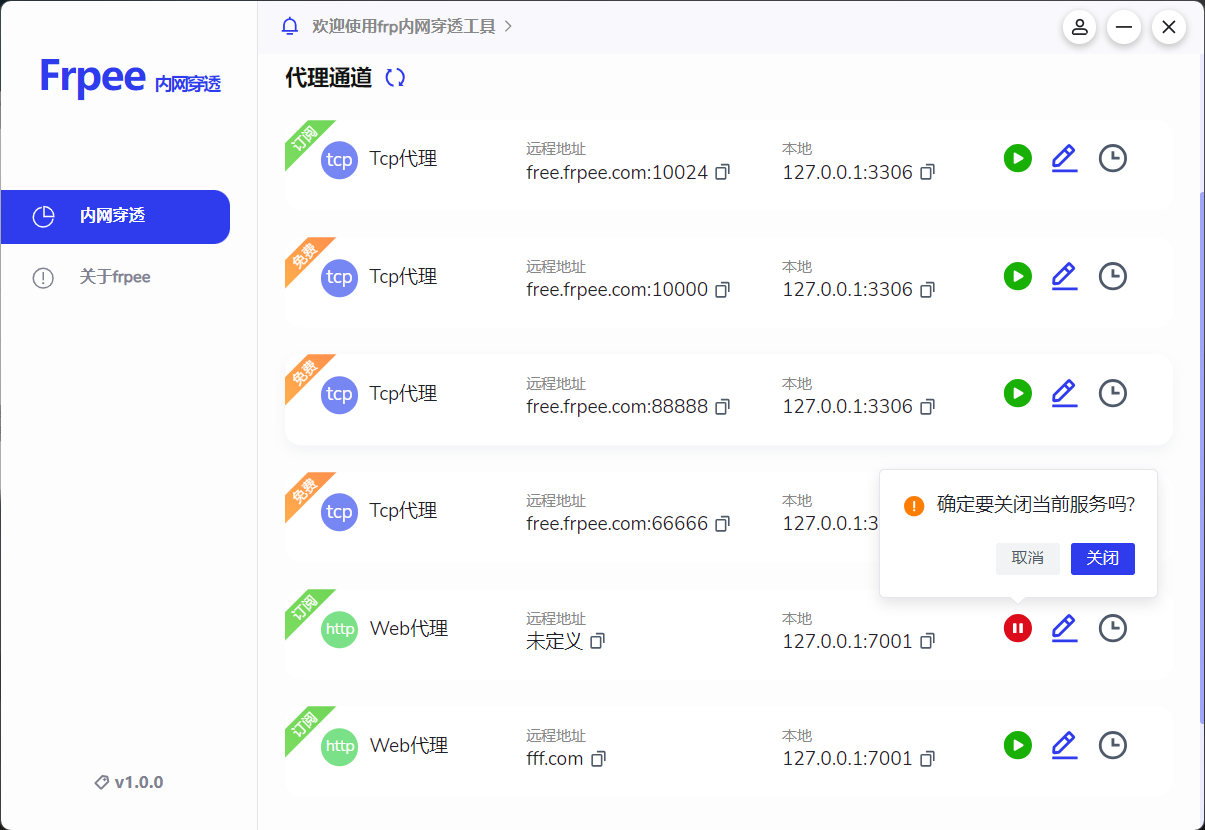Copy the 未定义 remote address

click(597, 641)
